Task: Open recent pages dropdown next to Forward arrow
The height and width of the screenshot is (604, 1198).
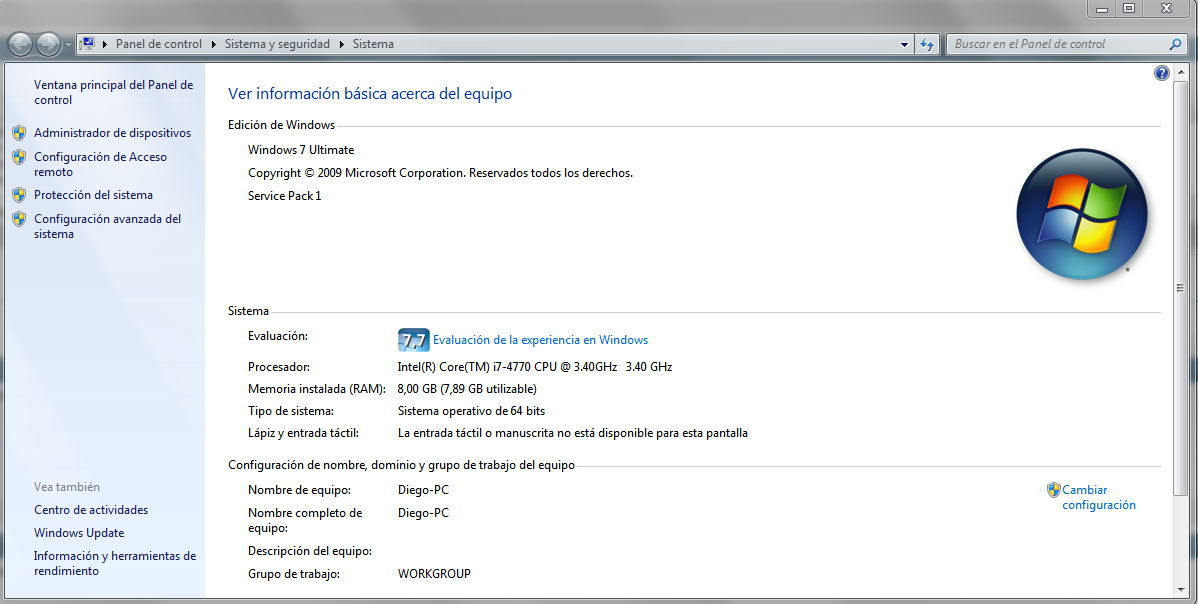Action: 68,45
